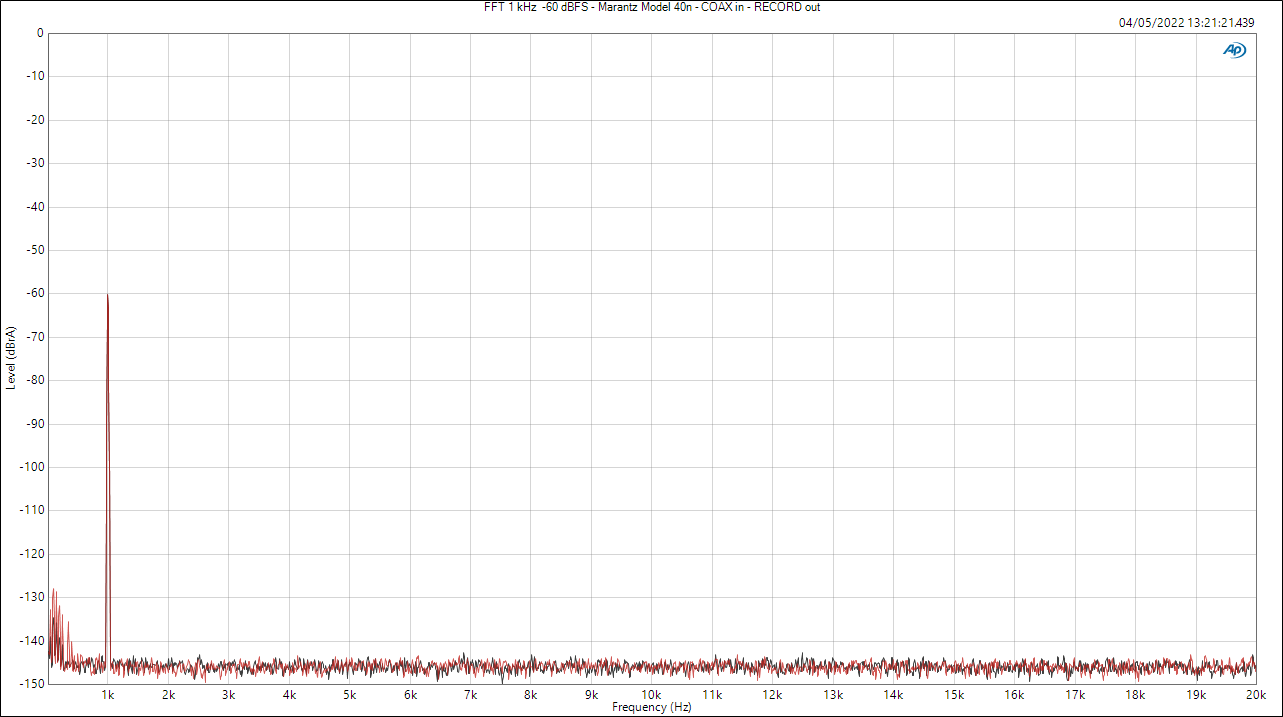The width and height of the screenshot is (1283, 717).
Task: Select the "9k" frequency axis tick label
Action: click(592, 695)
